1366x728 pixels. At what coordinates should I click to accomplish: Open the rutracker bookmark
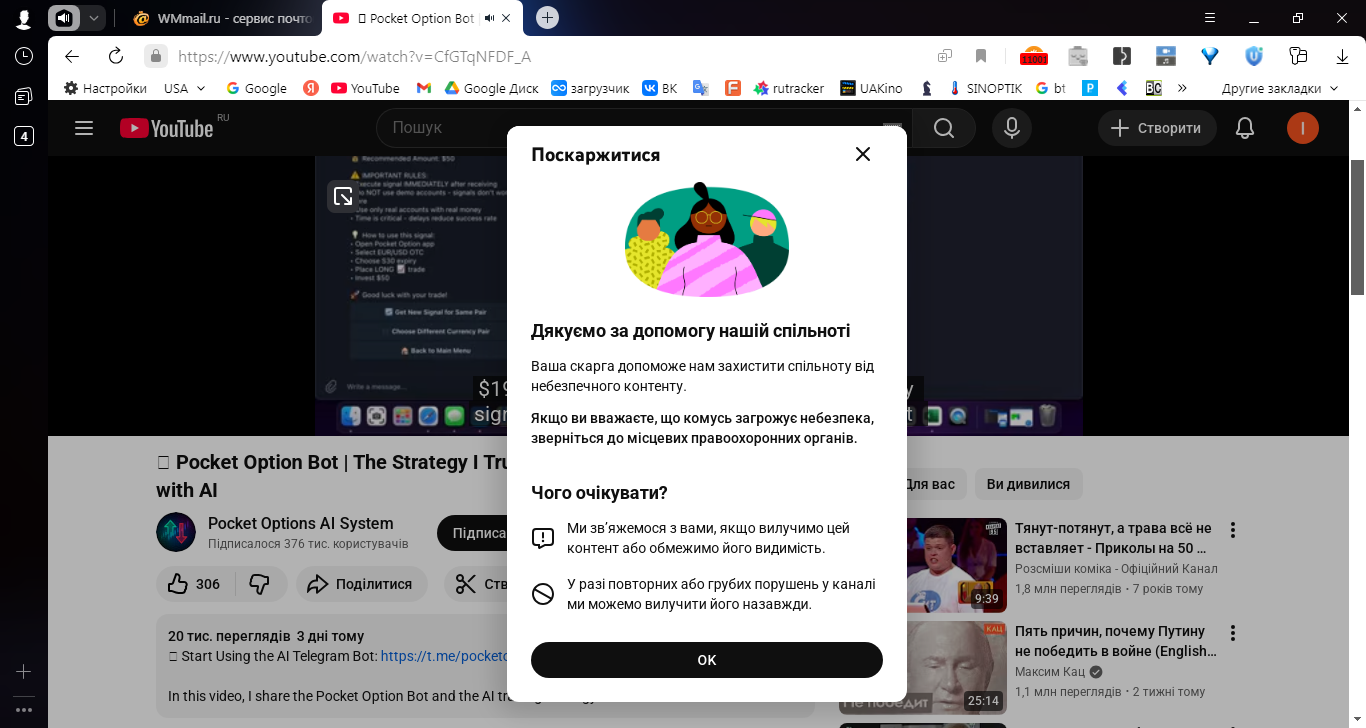[789, 88]
